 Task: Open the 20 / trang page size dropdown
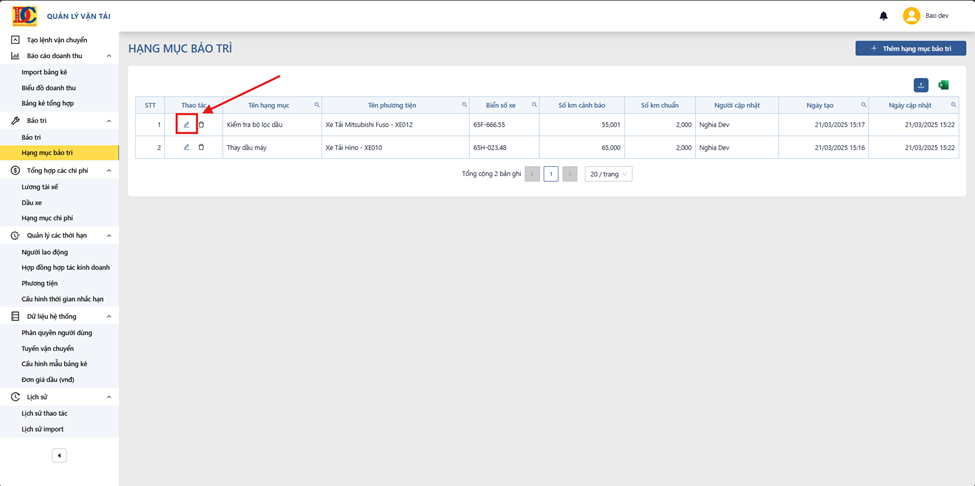[x=609, y=175]
